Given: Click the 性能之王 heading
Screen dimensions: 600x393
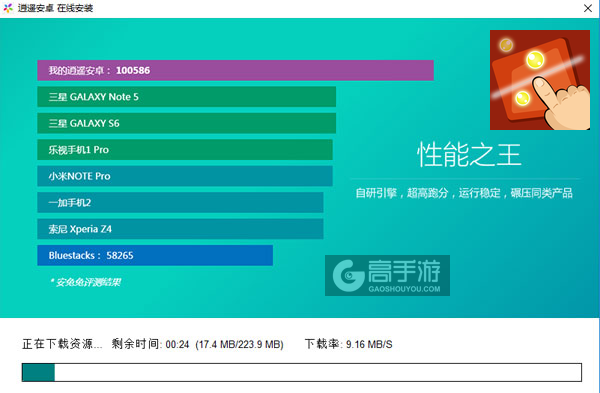Looking at the screenshot, I should coord(469,155).
